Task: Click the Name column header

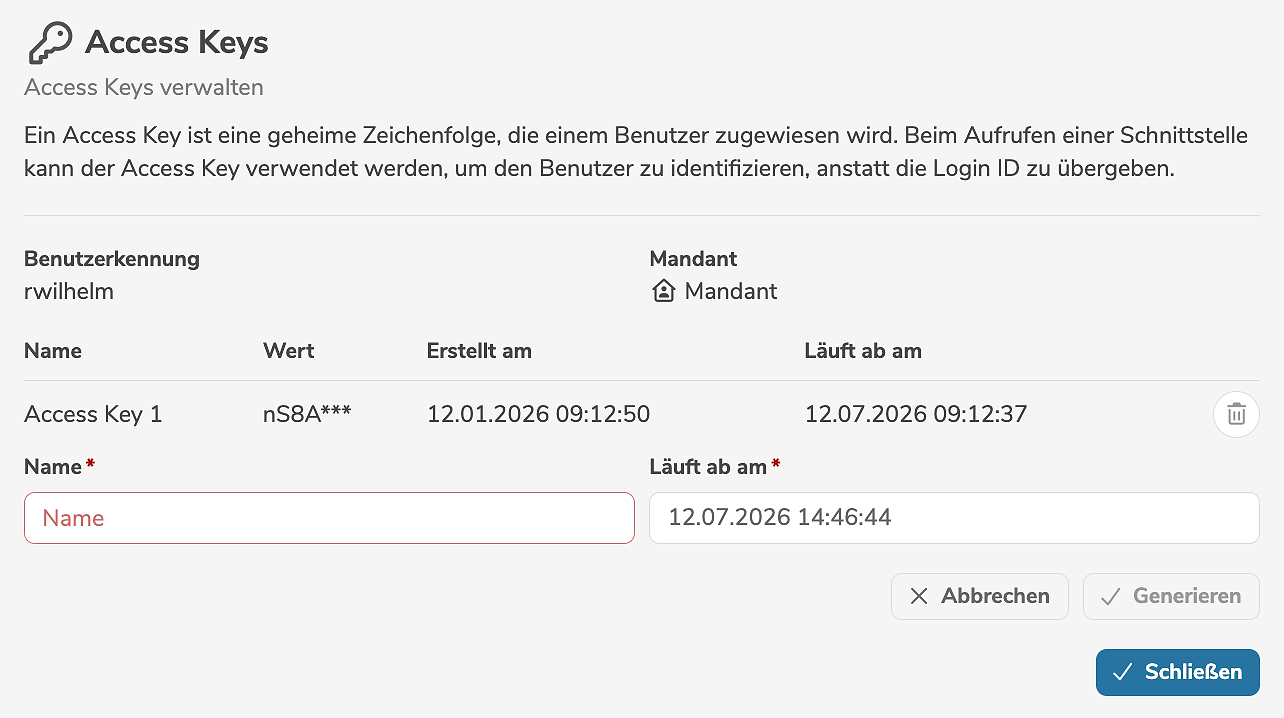Action: 53,351
